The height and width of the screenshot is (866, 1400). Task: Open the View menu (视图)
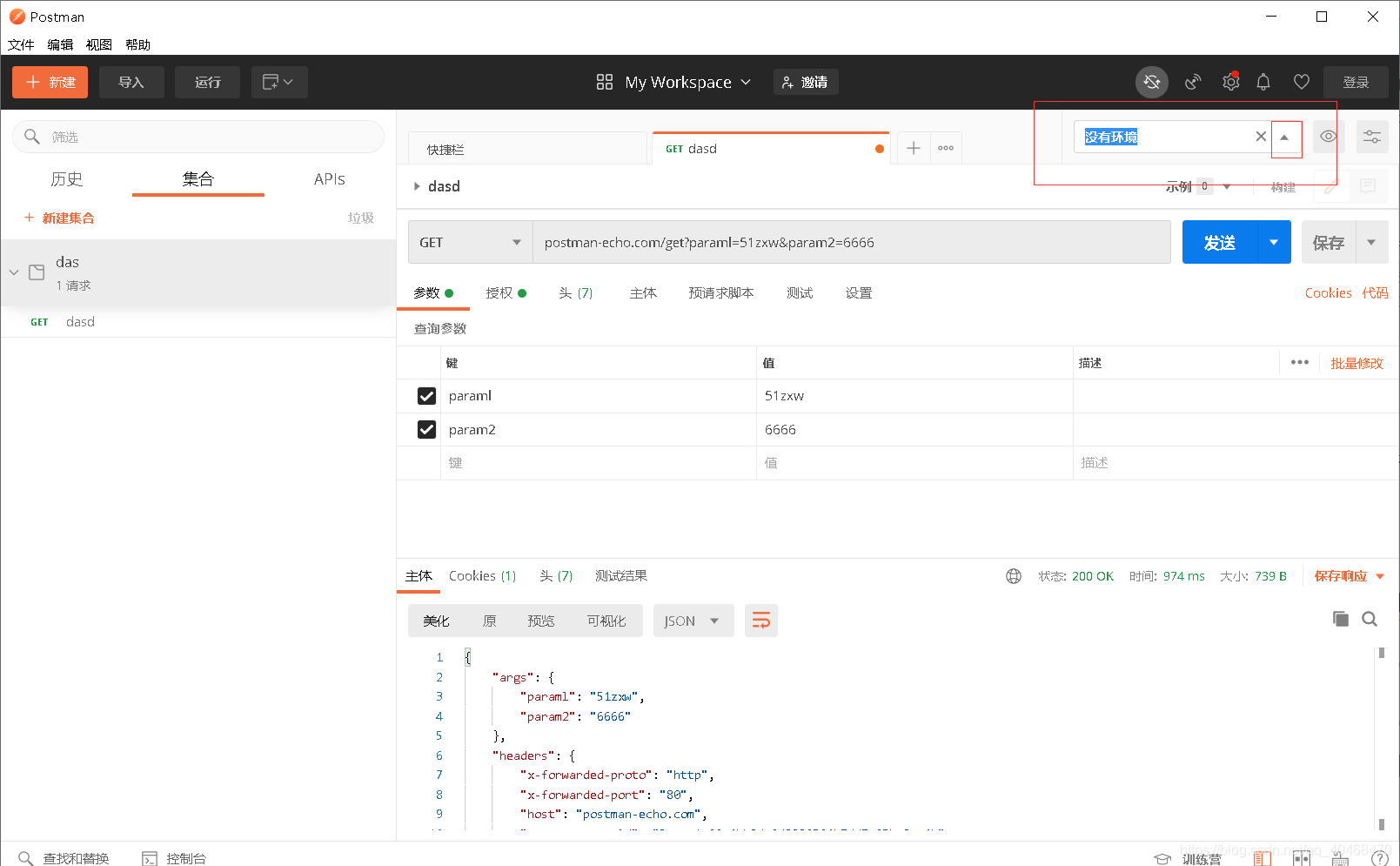point(98,44)
